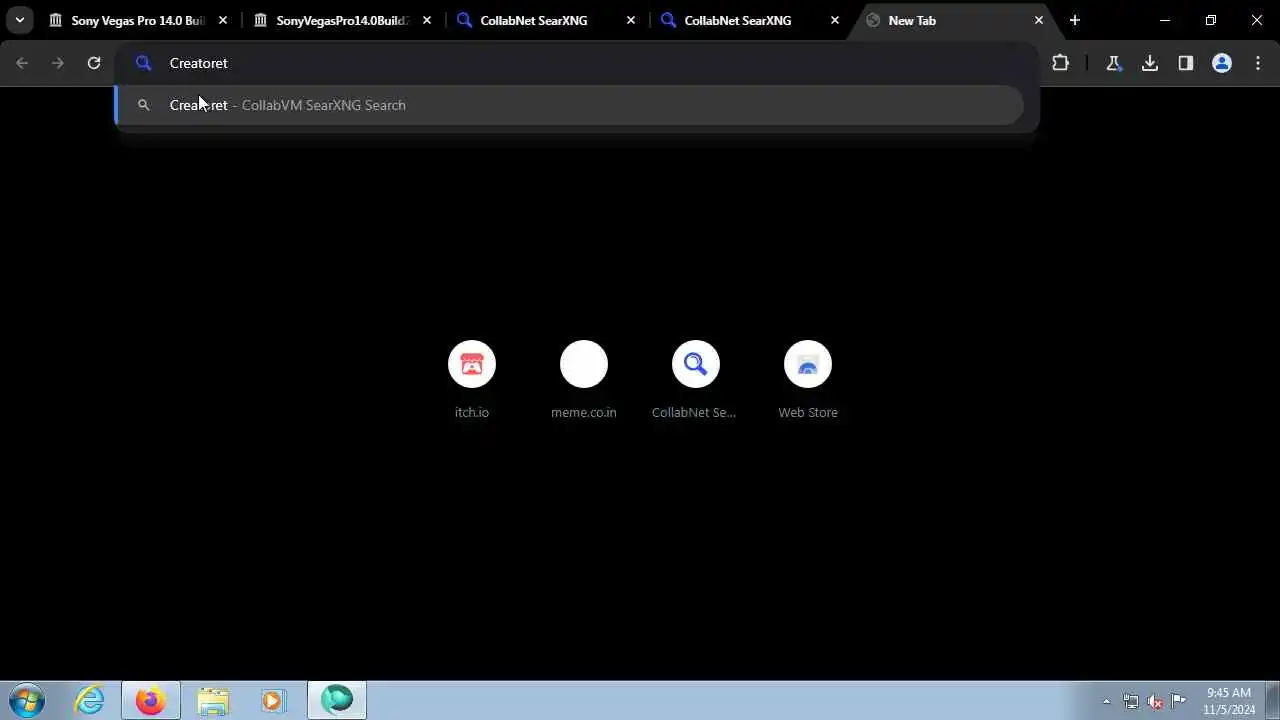Viewport: 1280px width, 720px height.
Task: Select the New Tab tab
Action: 955,20
